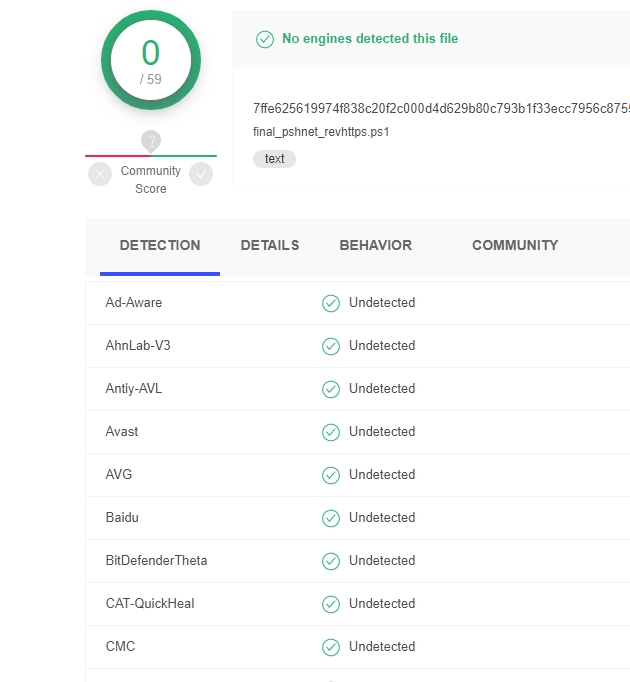
Task: Click the question mark community score marker
Action: (151, 141)
